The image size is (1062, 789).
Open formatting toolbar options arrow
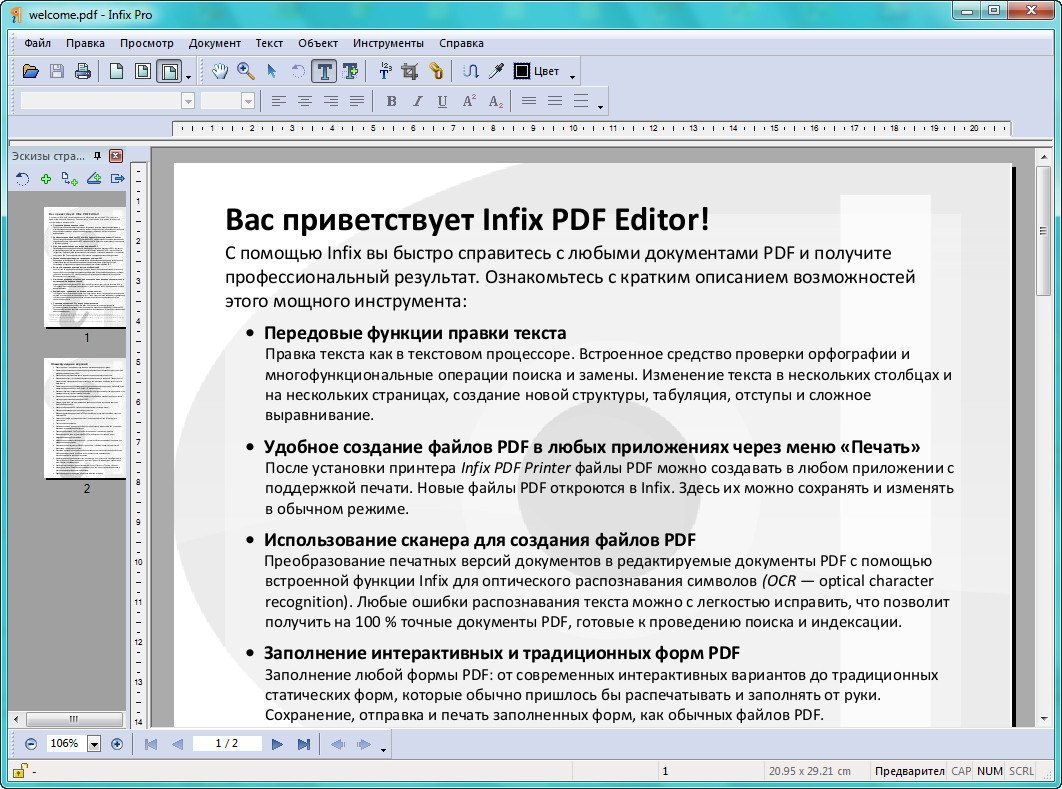(601, 106)
